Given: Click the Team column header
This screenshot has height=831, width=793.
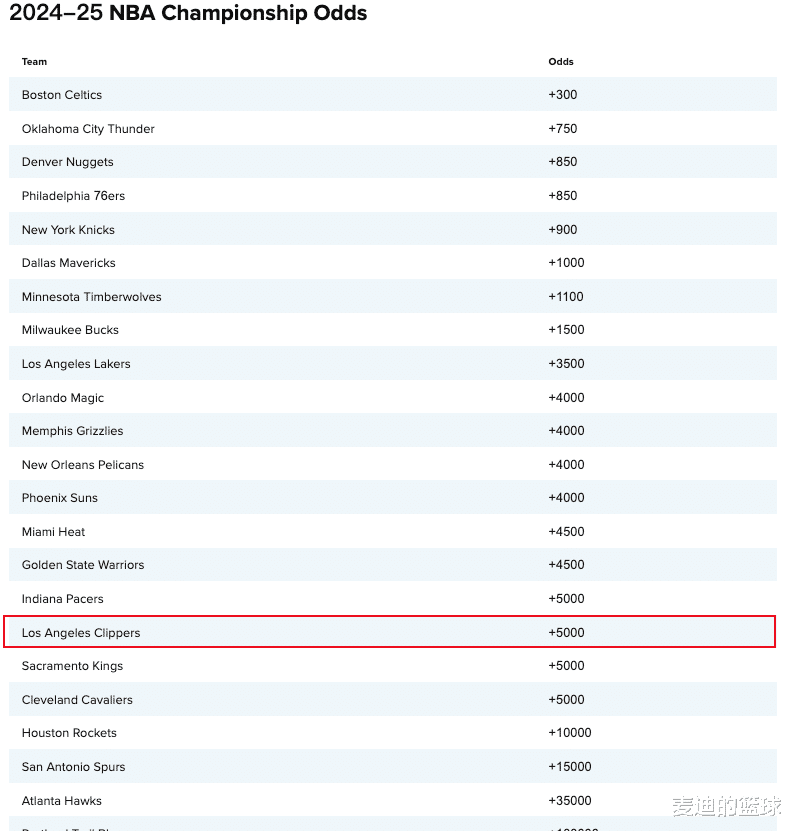Looking at the screenshot, I should (x=35, y=62).
